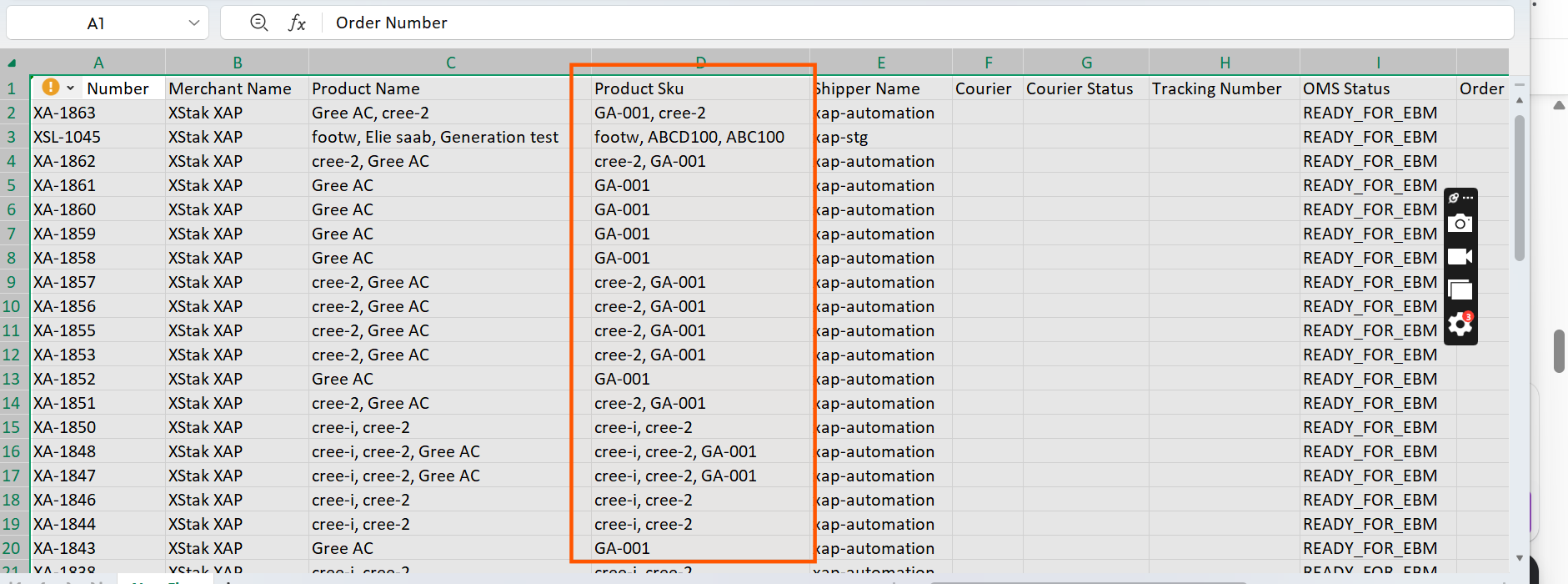Image resolution: width=1568 pixels, height=584 pixels.
Task: Open the fx insert function dialog
Action: point(297,23)
